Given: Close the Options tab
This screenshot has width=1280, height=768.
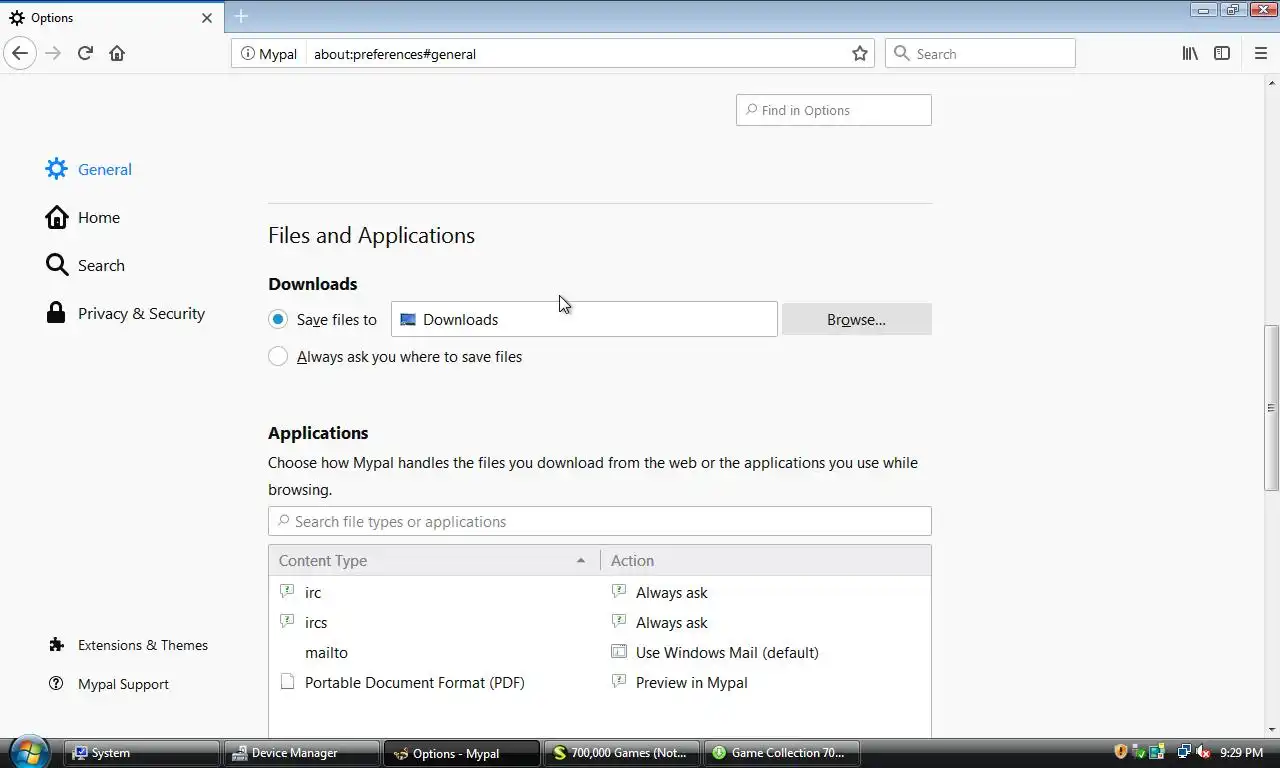Looking at the screenshot, I should pos(207,18).
